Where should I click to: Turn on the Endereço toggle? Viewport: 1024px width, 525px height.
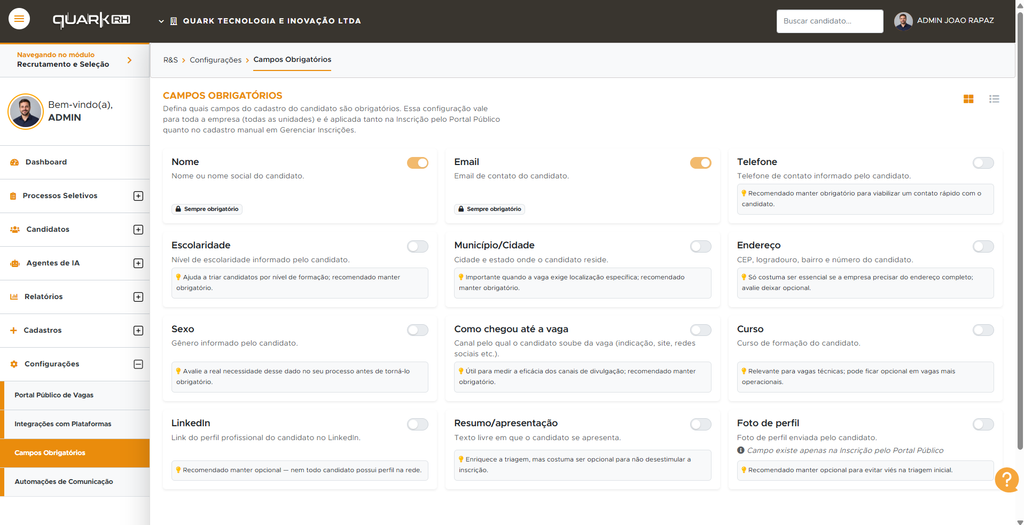click(983, 246)
